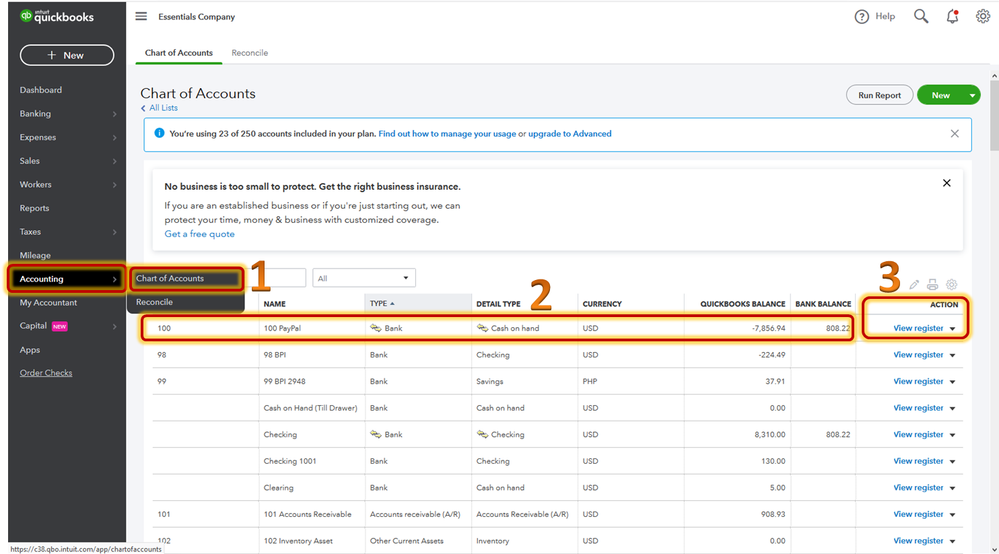Click the bank feed icon for Checking row

(376, 434)
